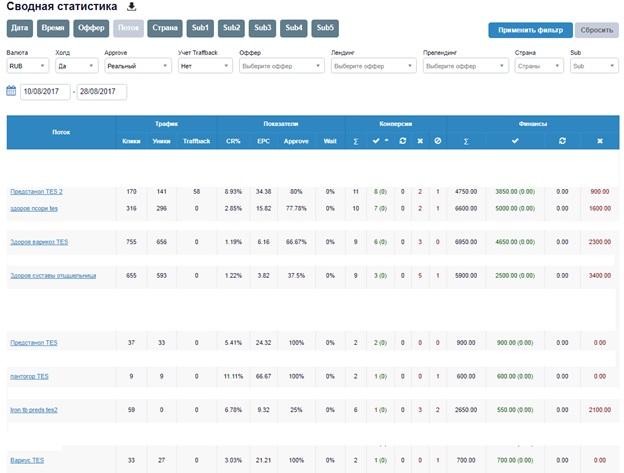Group statistics by Время
The width and height of the screenshot is (624, 473).
53,28
